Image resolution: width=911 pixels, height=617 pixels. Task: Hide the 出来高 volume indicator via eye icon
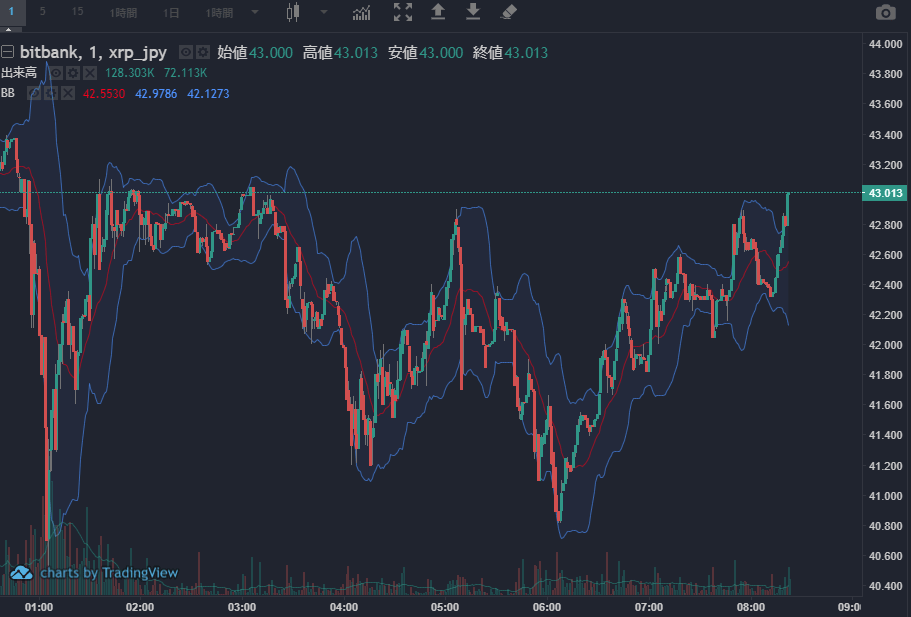coord(56,73)
